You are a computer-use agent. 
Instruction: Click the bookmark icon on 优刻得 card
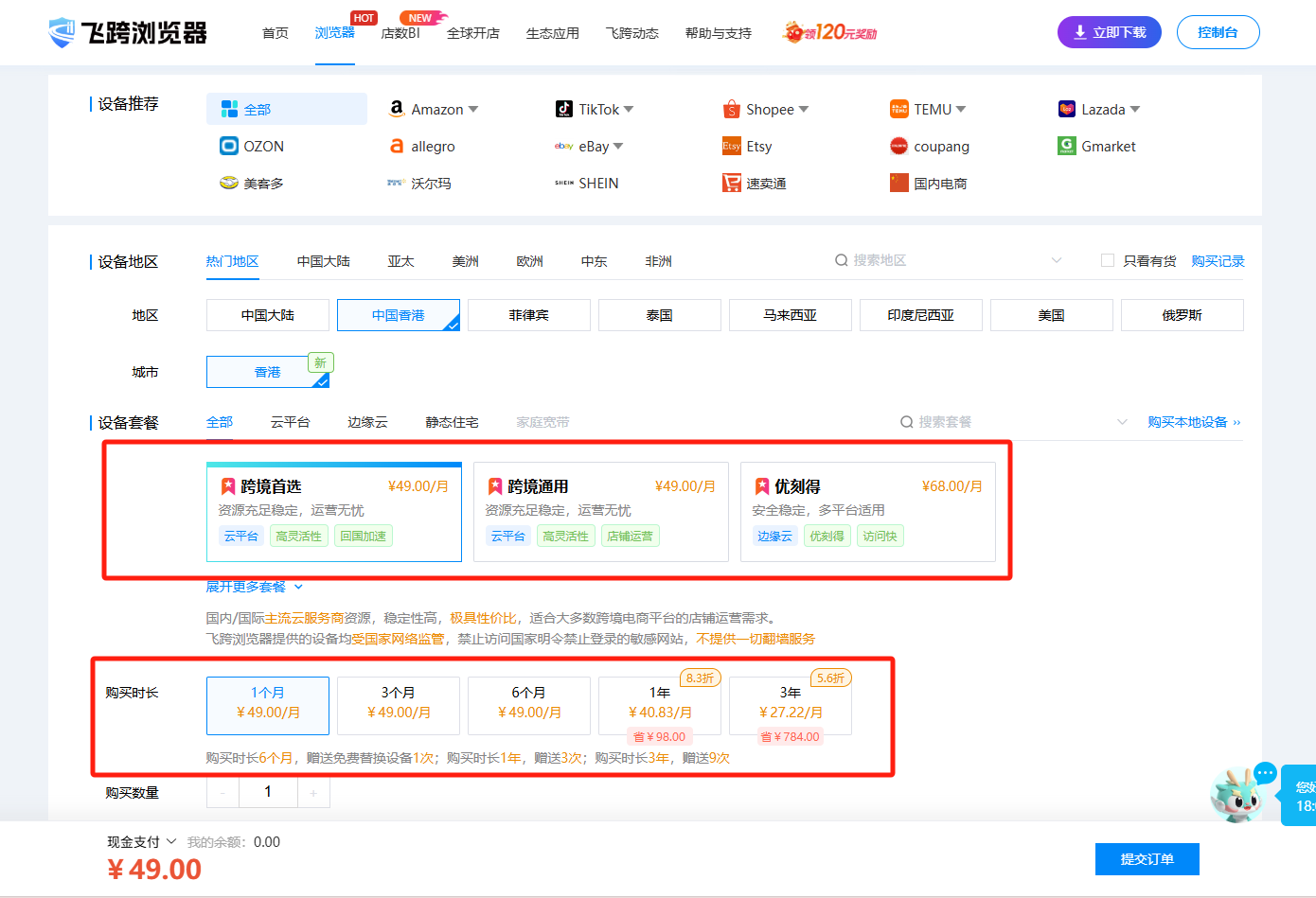tap(762, 486)
